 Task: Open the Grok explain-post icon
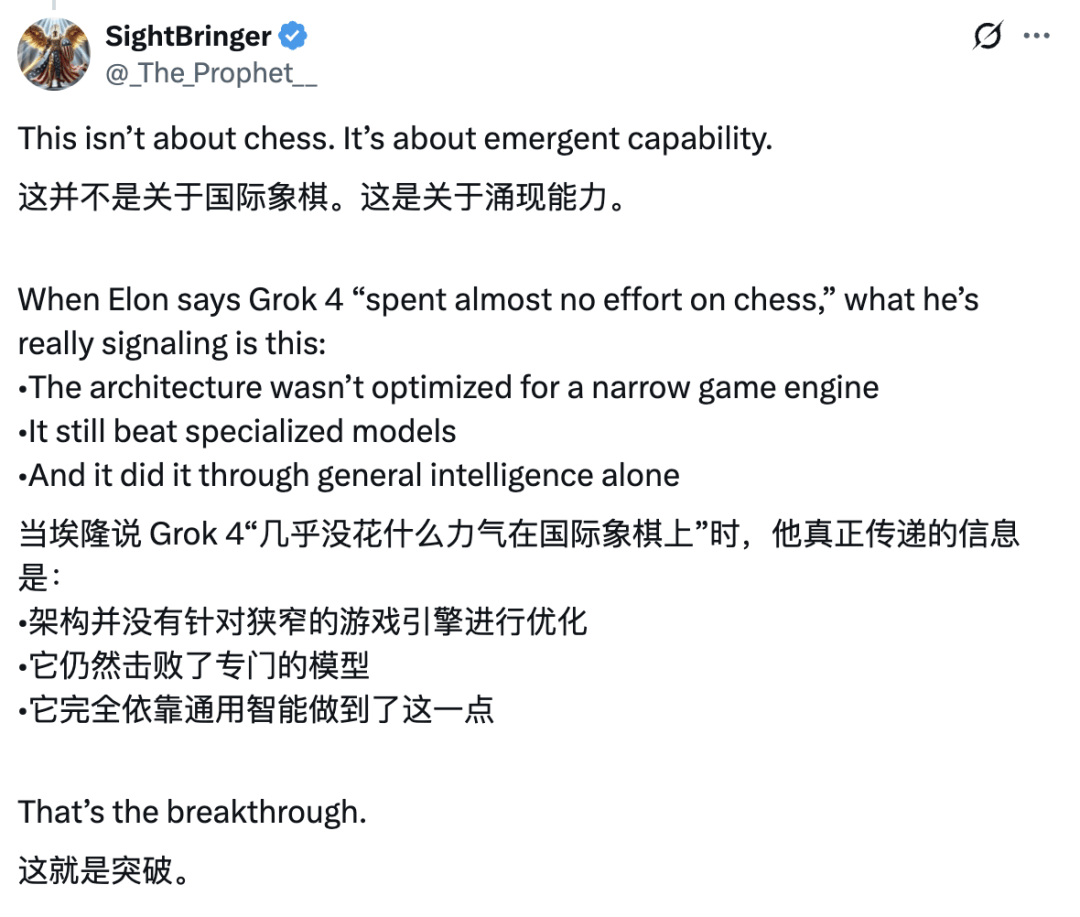[x=988, y=36]
